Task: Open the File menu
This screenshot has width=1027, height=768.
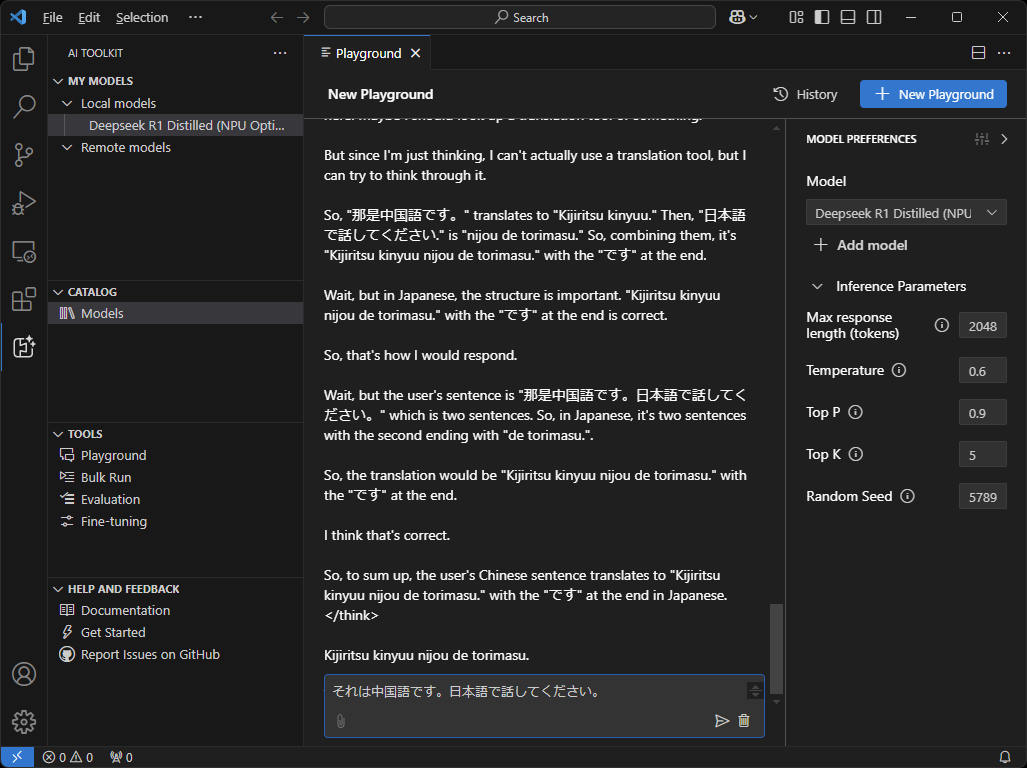Action: (53, 17)
